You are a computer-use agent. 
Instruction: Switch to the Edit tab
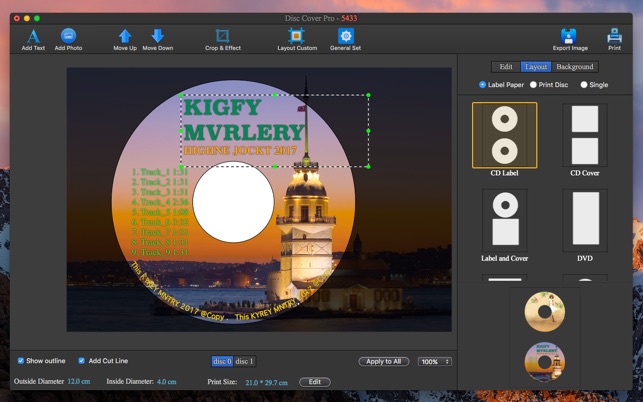coord(506,67)
